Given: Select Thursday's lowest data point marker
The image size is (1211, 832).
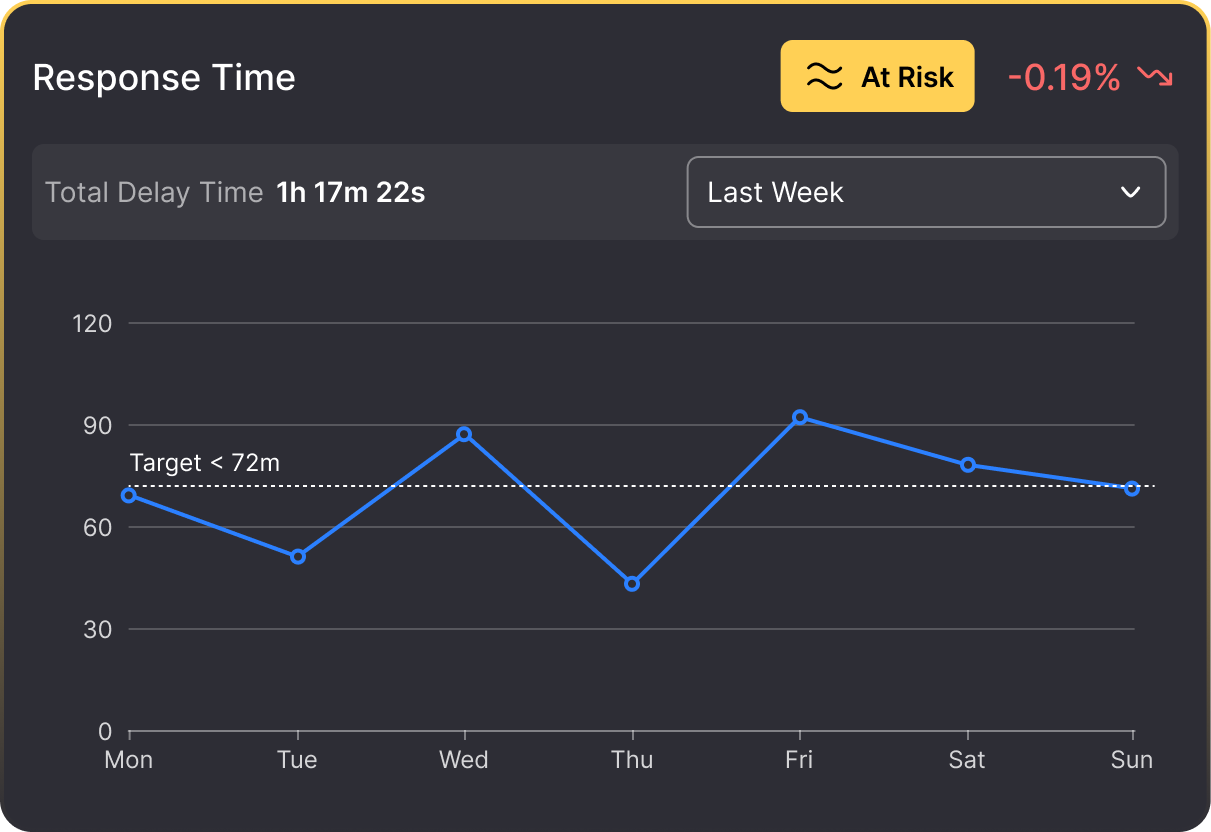Looking at the screenshot, I should point(631,583).
